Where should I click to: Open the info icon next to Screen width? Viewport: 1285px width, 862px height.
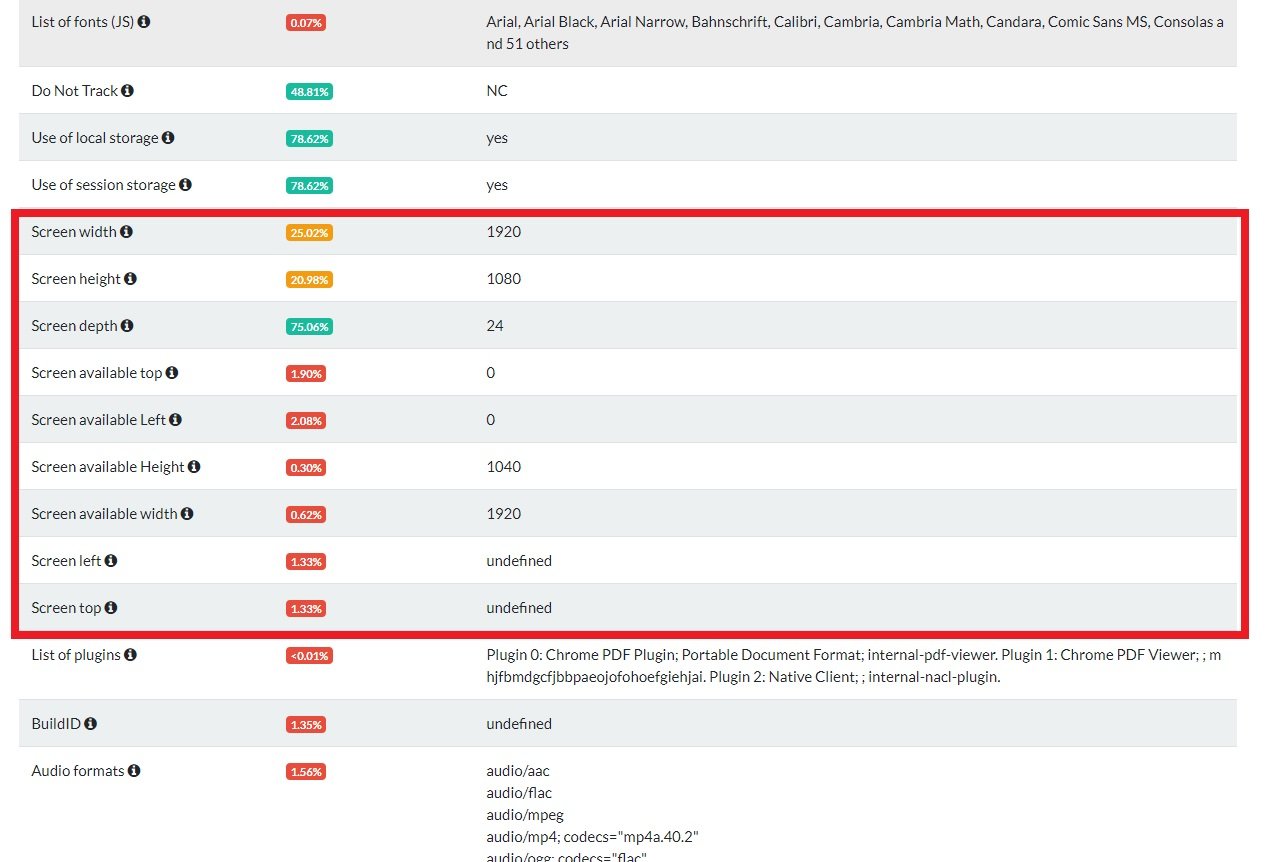pyautogui.click(x=126, y=232)
